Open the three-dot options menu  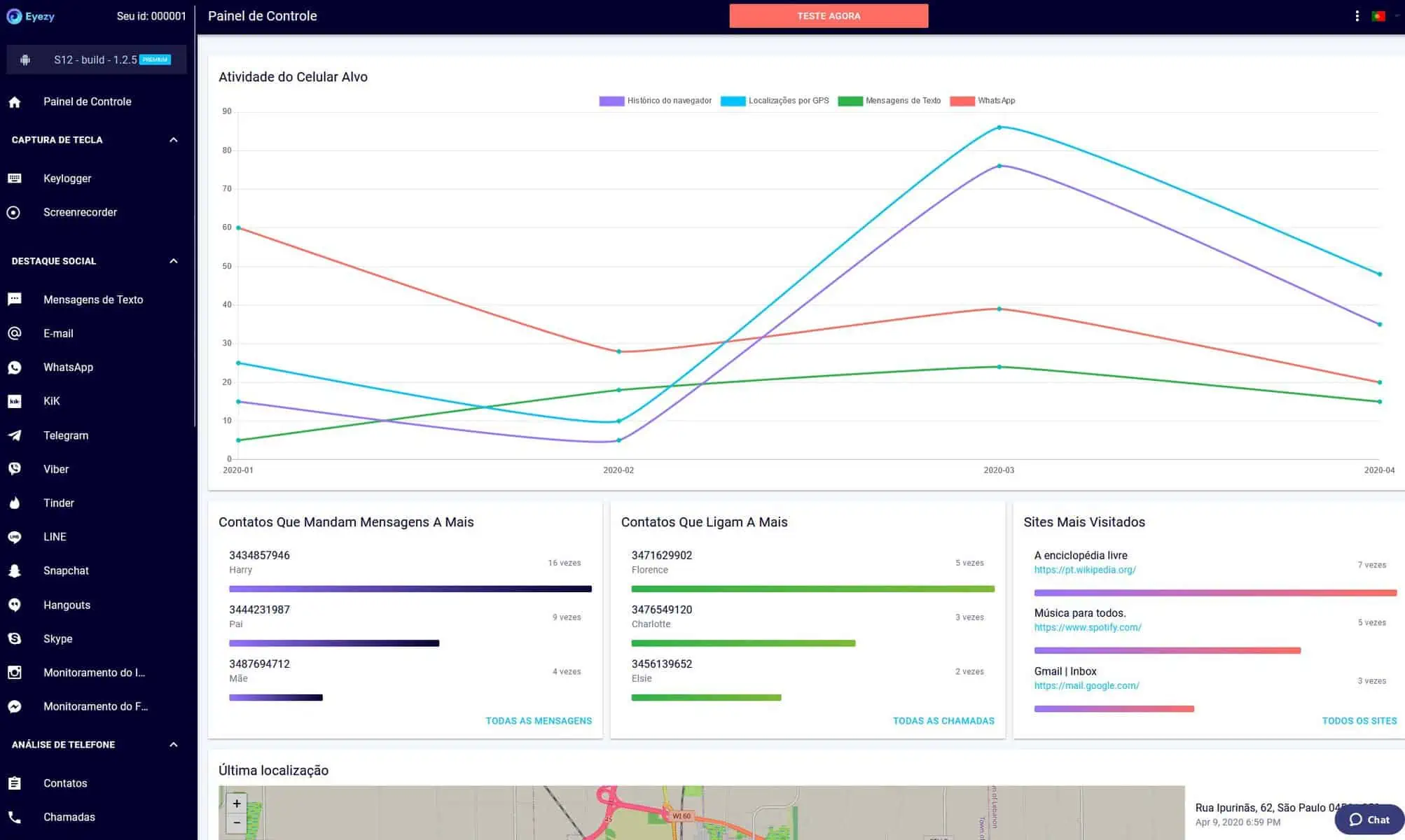click(1357, 15)
